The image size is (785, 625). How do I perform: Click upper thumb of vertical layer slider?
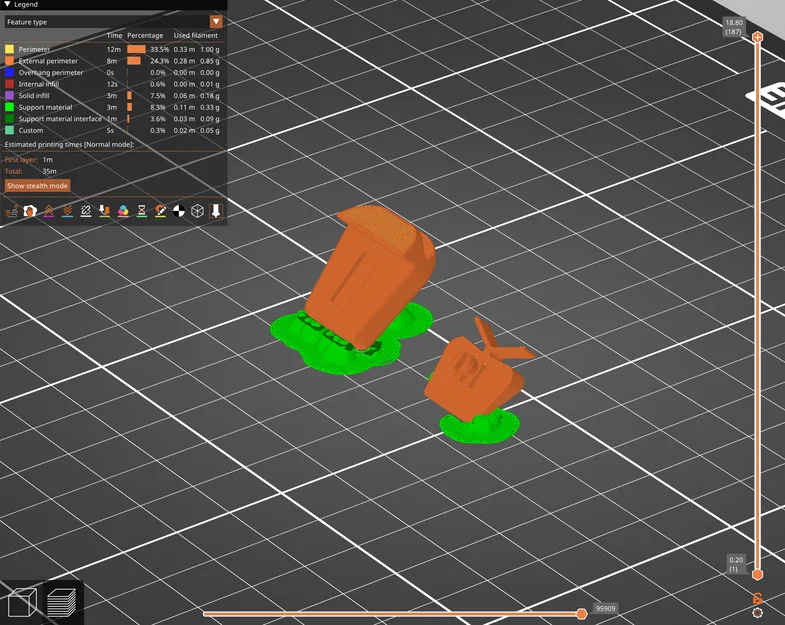pyautogui.click(x=757, y=37)
